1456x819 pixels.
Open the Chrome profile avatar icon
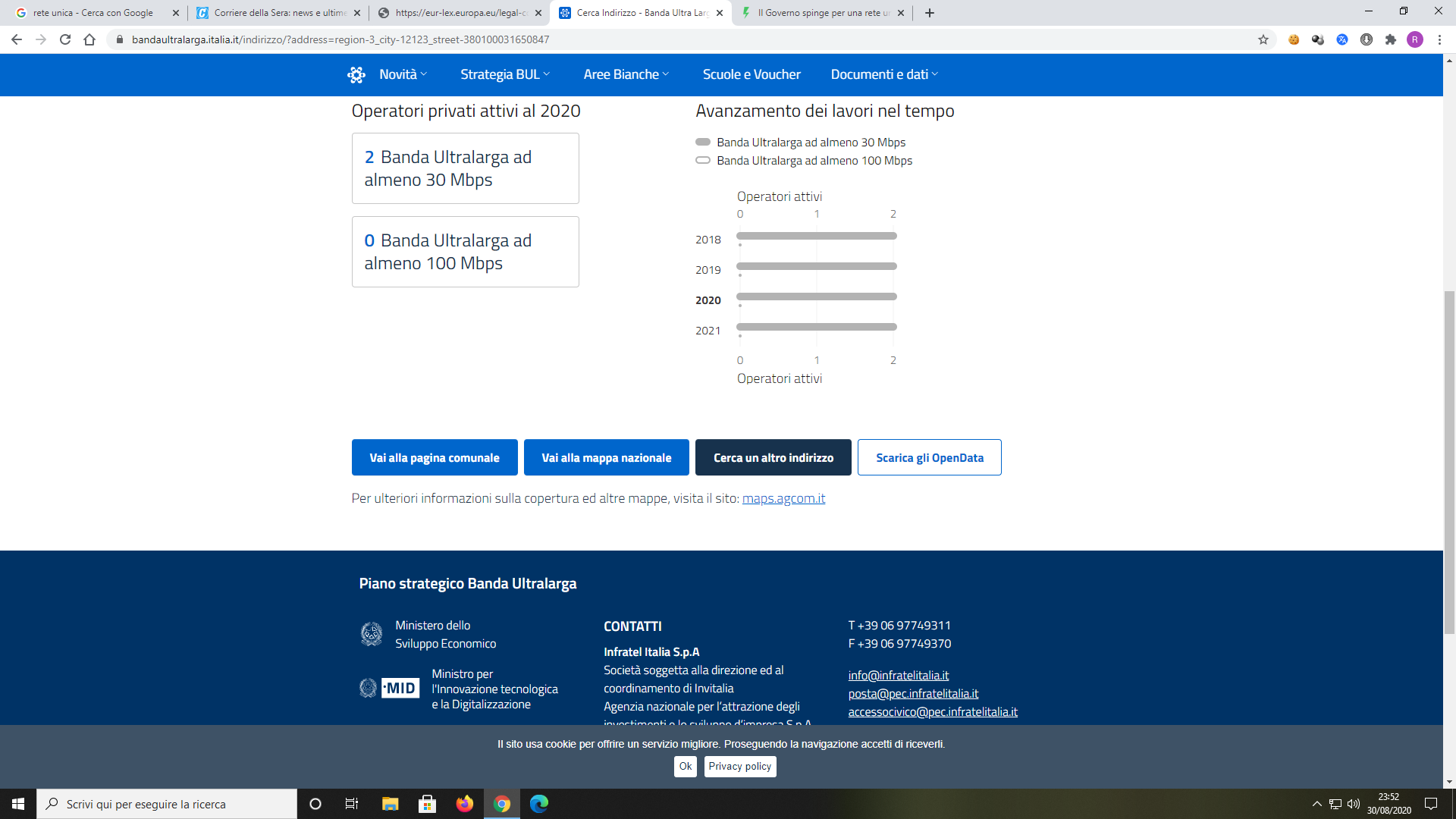(x=1415, y=39)
